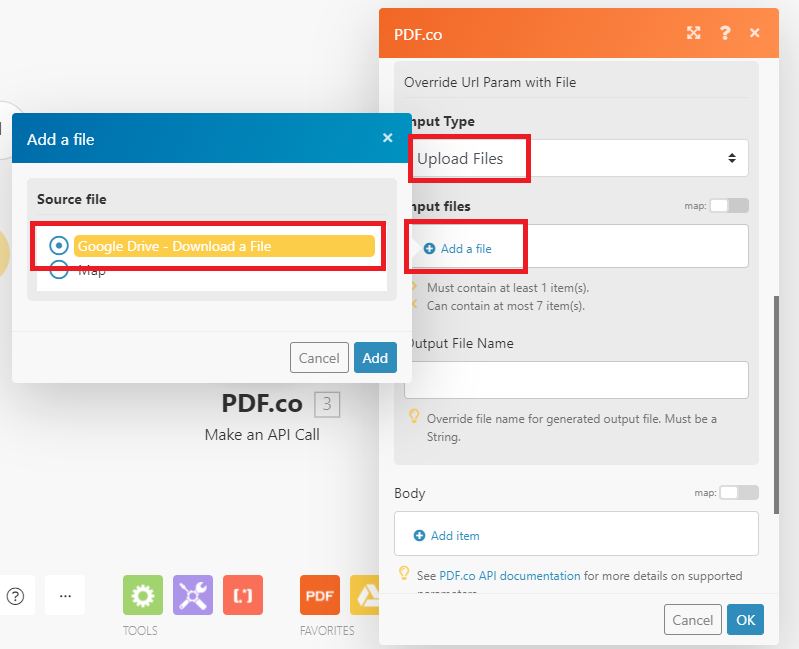The height and width of the screenshot is (649, 799).
Task: Open the purple Tools wrench icon
Action: click(x=193, y=595)
